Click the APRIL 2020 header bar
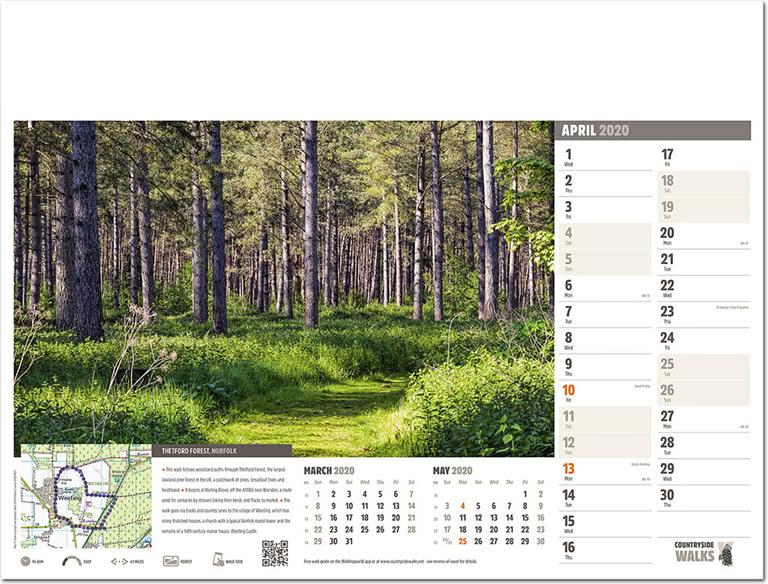Viewport: 768px width, 584px height. [652, 130]
